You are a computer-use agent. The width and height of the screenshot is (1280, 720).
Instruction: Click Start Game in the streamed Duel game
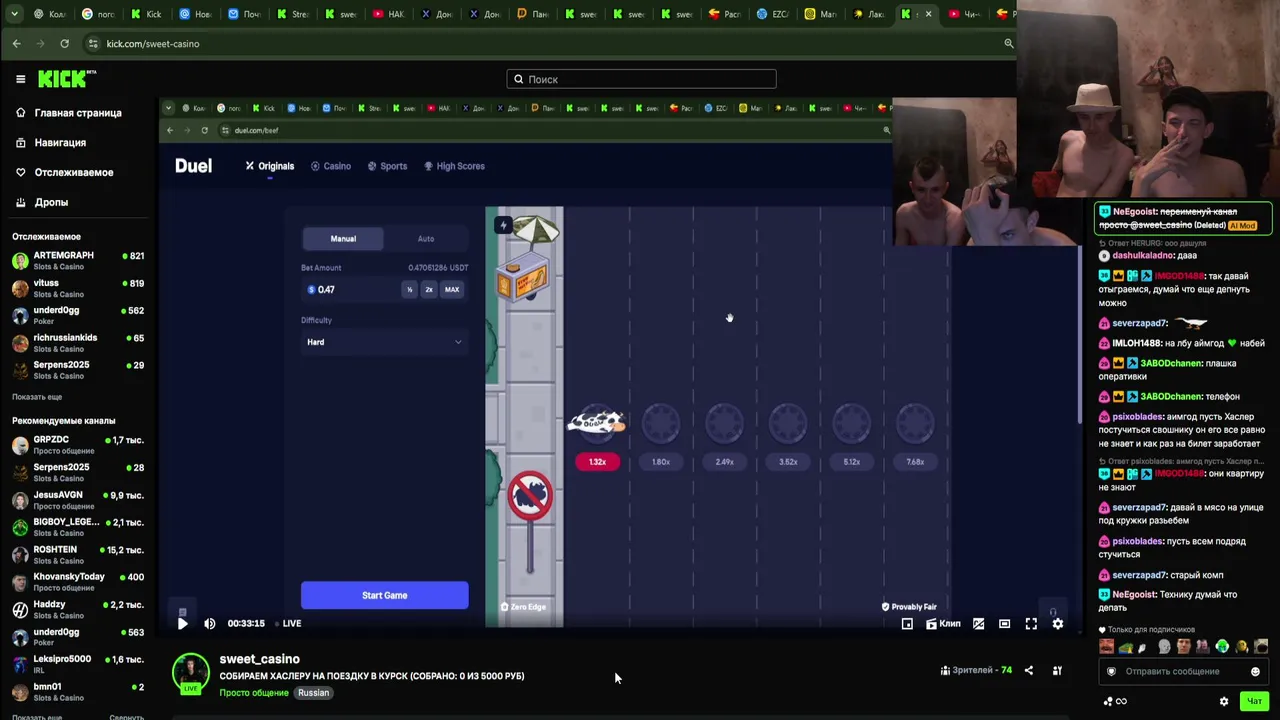(384, 595)
